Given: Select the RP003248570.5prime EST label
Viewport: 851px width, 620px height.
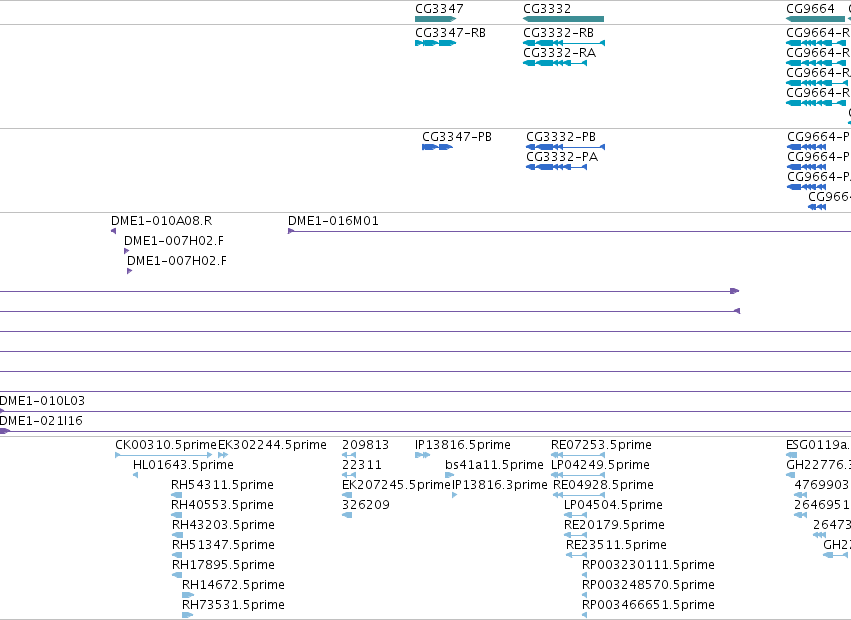Looking at the screenshot, I should pos(648,585).
